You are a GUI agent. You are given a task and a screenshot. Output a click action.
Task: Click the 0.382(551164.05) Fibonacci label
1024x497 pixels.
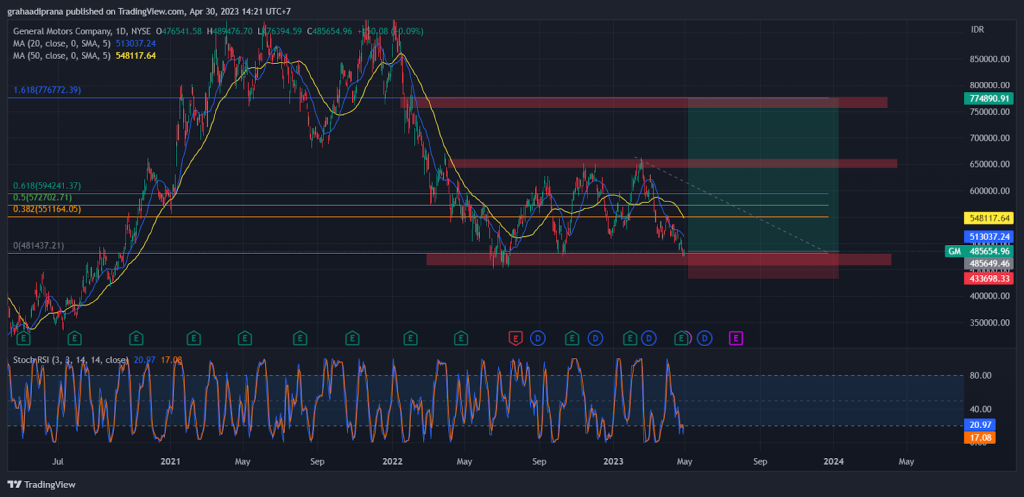tap(46, 209)
